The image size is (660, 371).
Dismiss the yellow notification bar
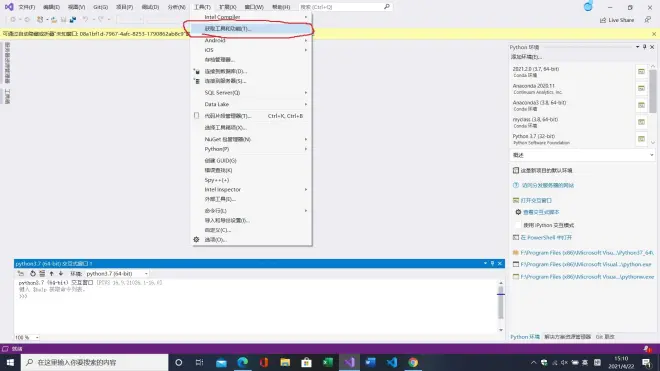click(x=654, y=34)
